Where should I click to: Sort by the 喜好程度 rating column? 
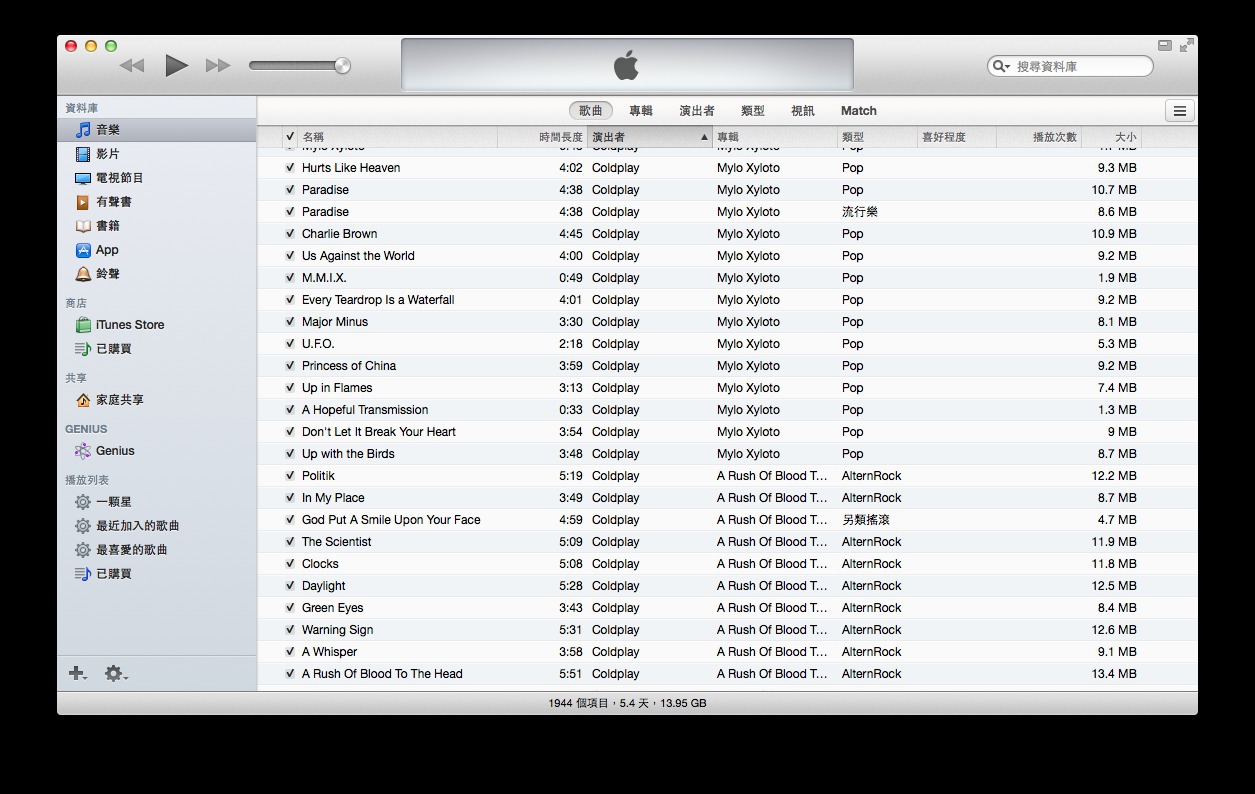tap(957, 137)
